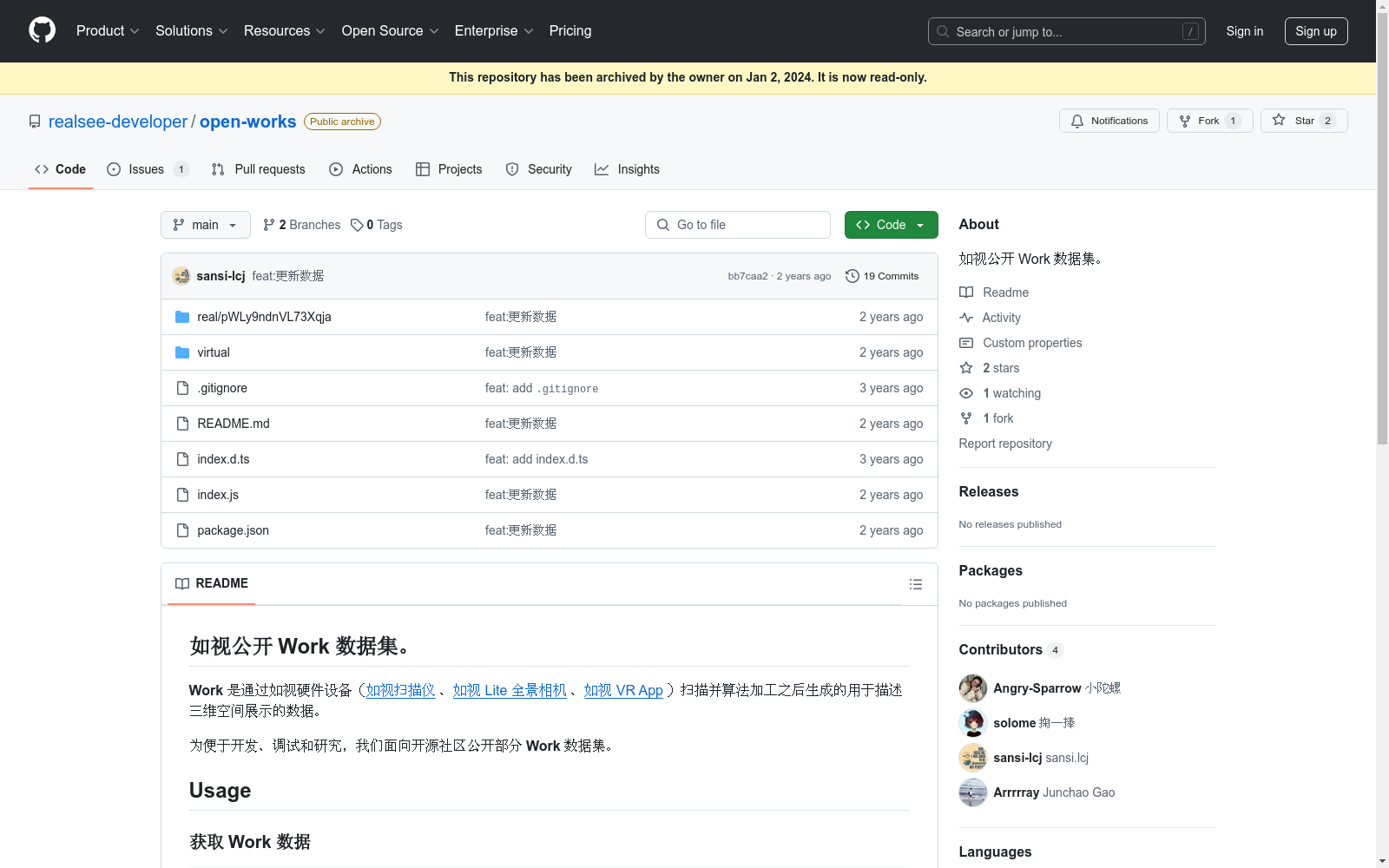Click the Notifications bell button
Screen dimensions: 1389x868
pyautogui.click(x=1109, y=121)
